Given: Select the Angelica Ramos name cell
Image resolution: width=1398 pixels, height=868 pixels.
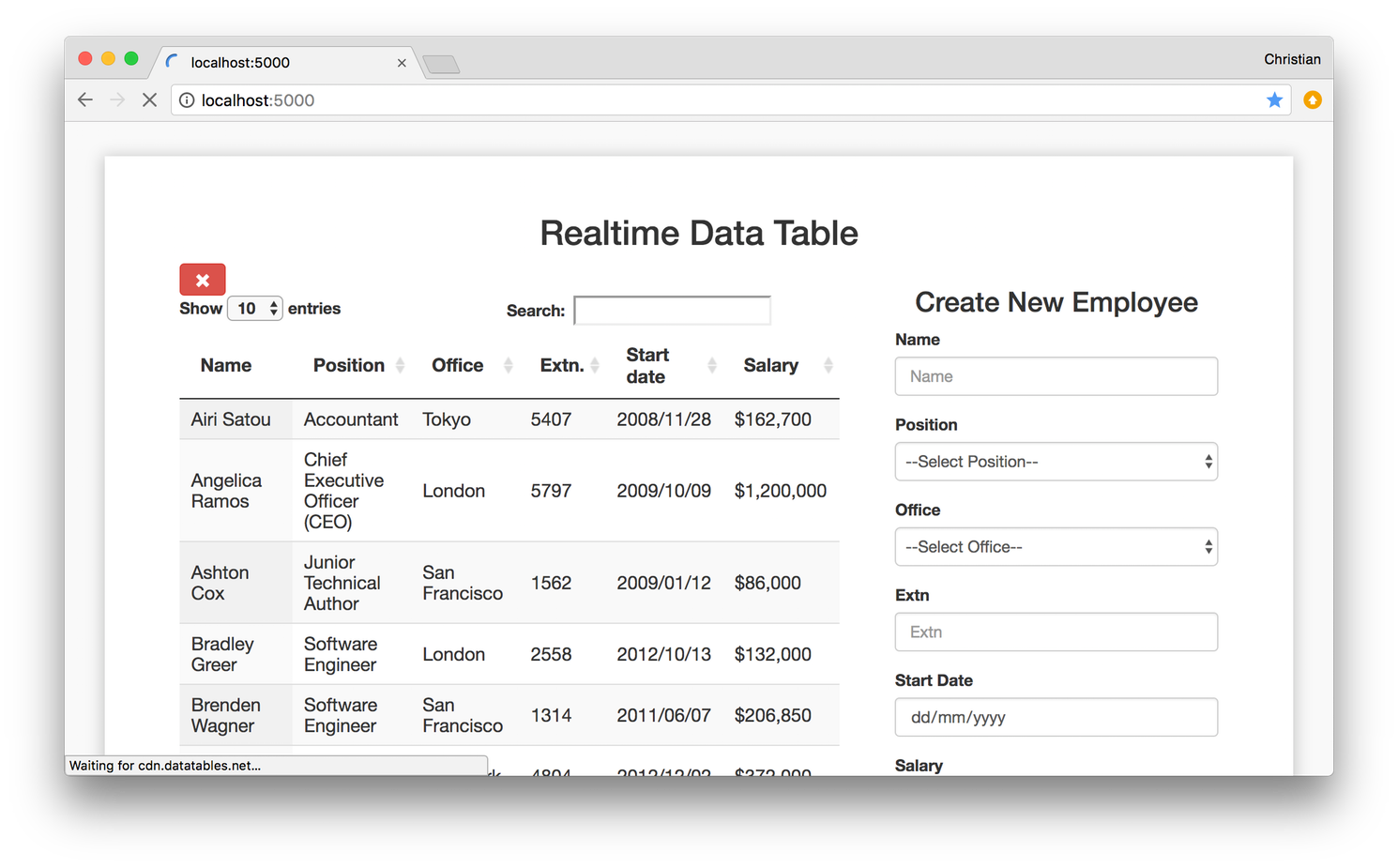Looking at the screenshot, I should pyautogui.click(x=236, y=491).
